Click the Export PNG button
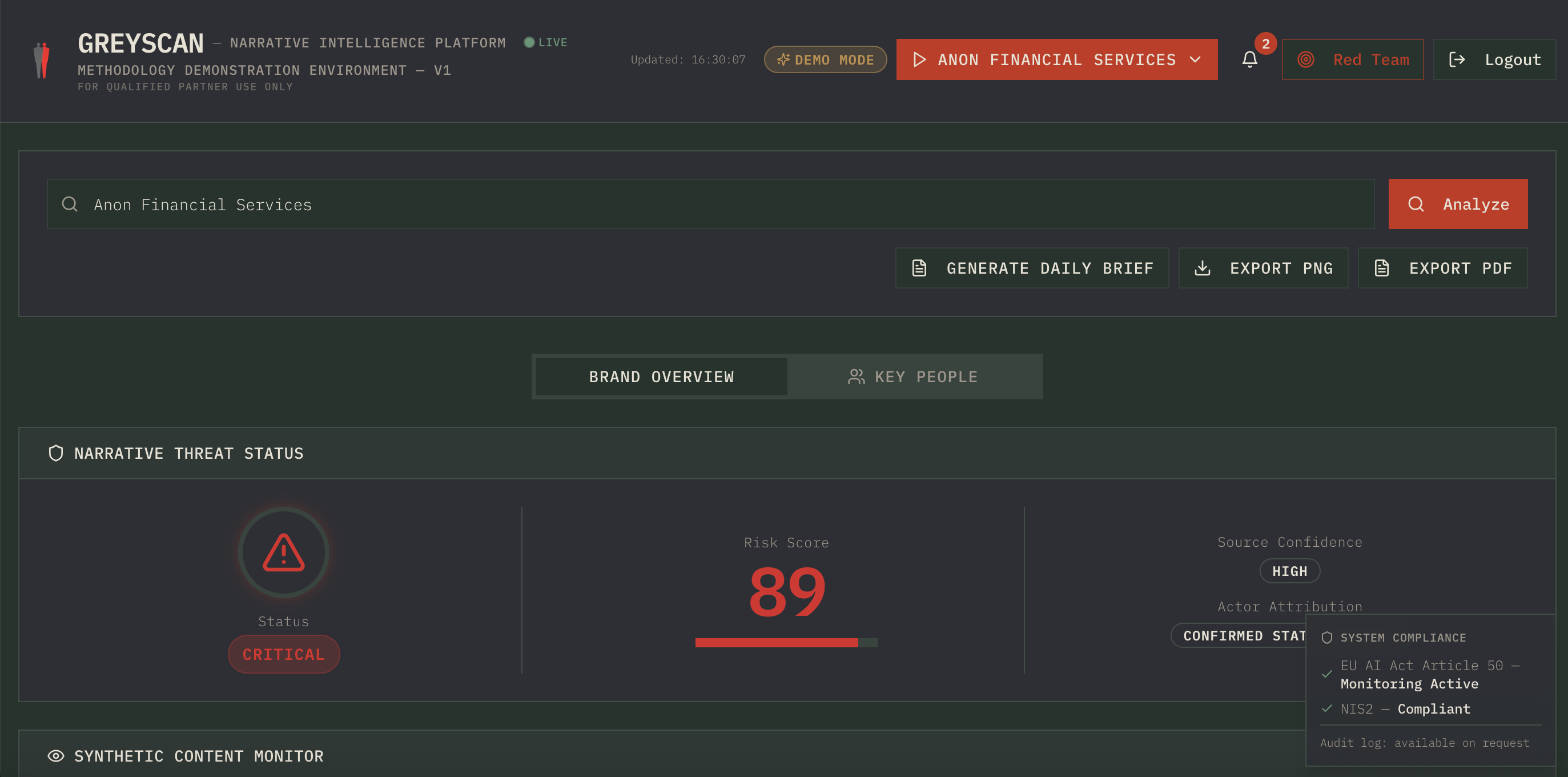The width and height of the screenshot is (1568, 777). (x=1263, y=268)
